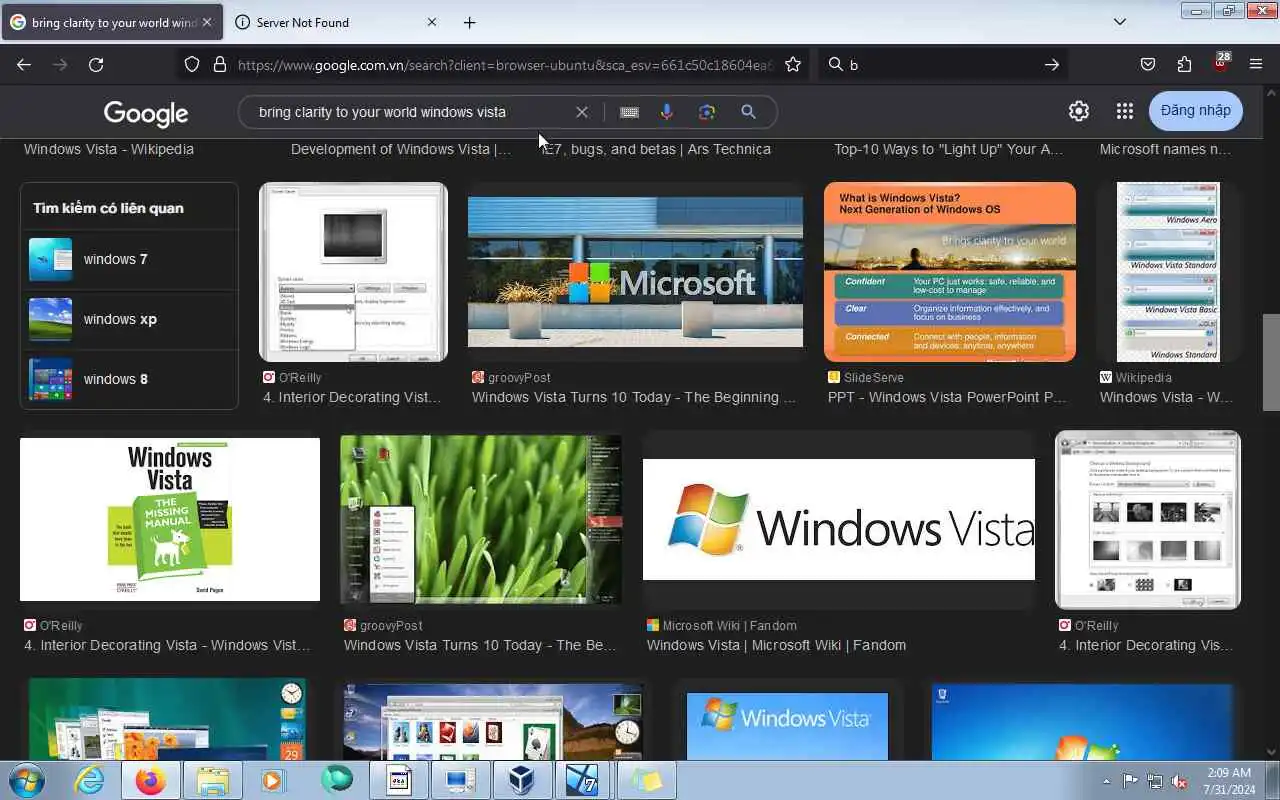Open Windows Aero themes Wikipedia thumbnail
The image size is (1280, 800).
point(1168,272)
